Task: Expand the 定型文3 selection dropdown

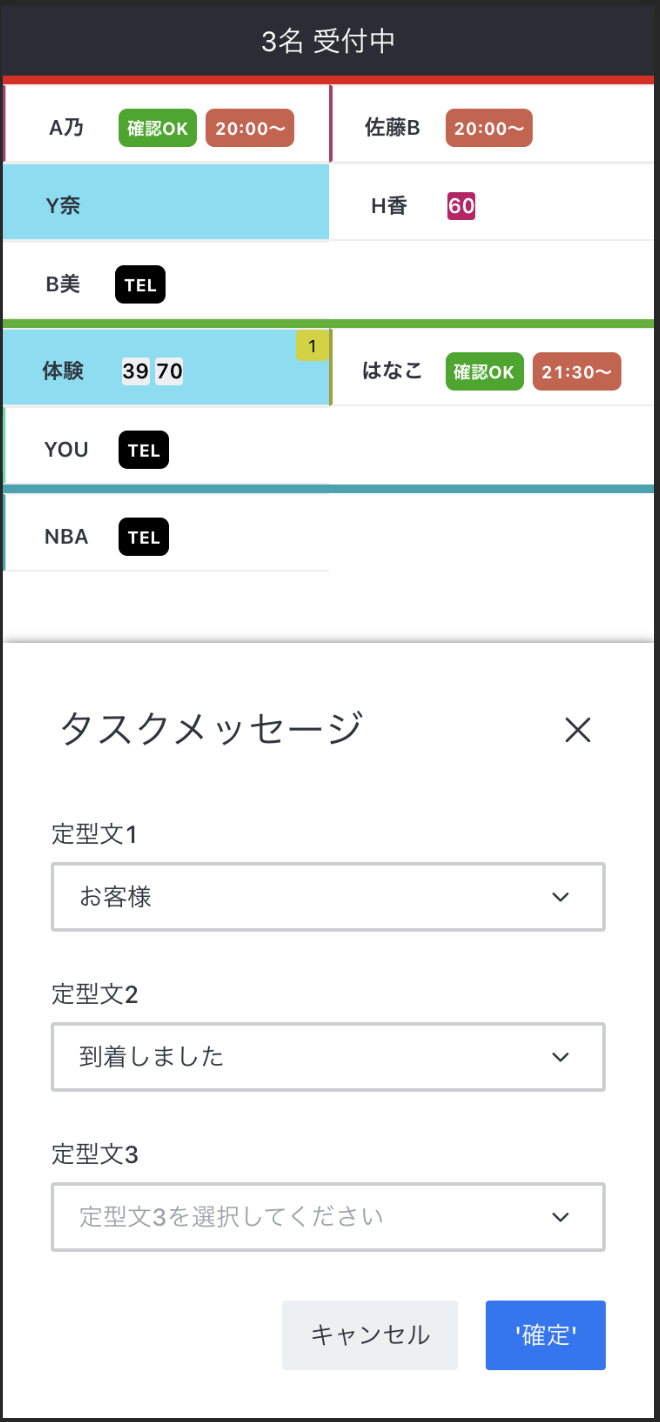Action: click(328, 1217)
